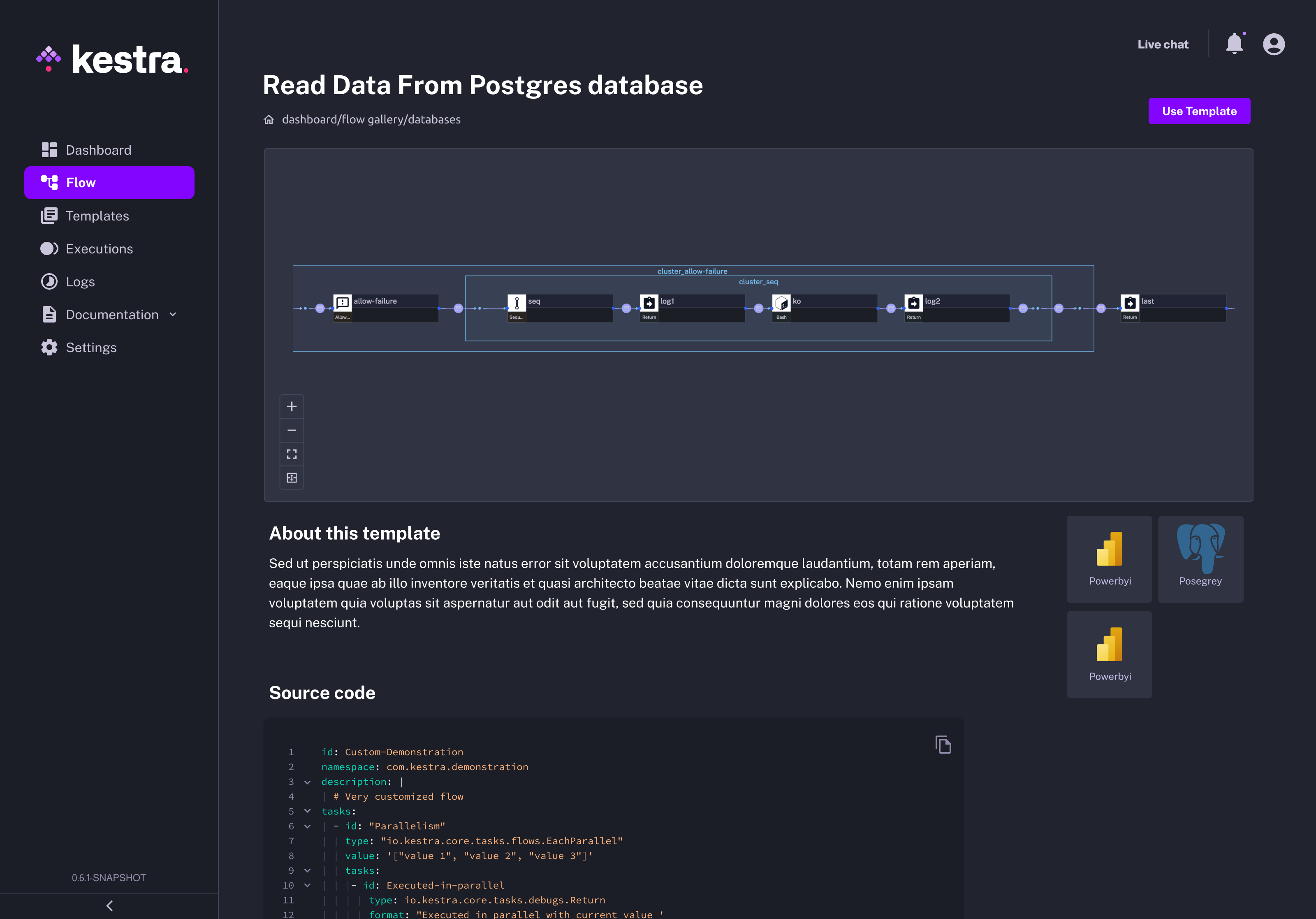
Task: Collapse the tasks block on code line 5
Action: point(307,811)
